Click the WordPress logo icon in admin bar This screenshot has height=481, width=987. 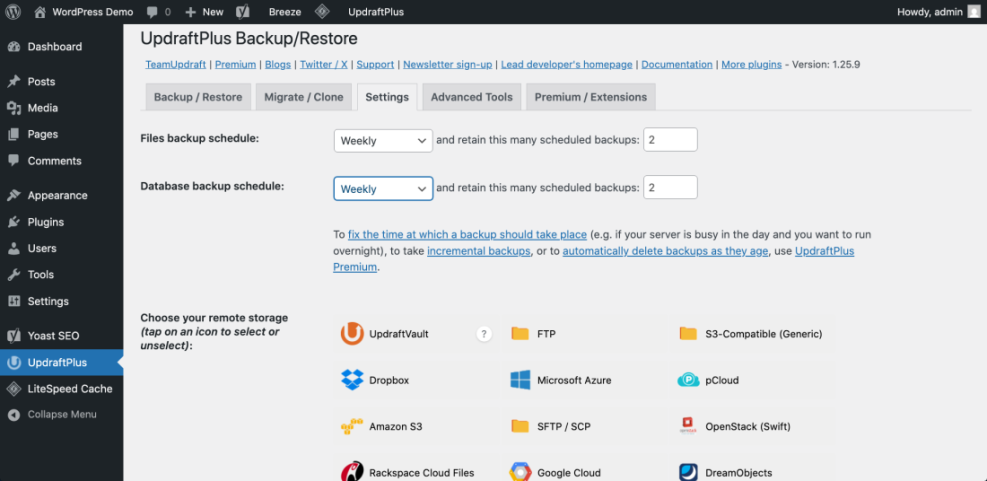tap(13, 11)
